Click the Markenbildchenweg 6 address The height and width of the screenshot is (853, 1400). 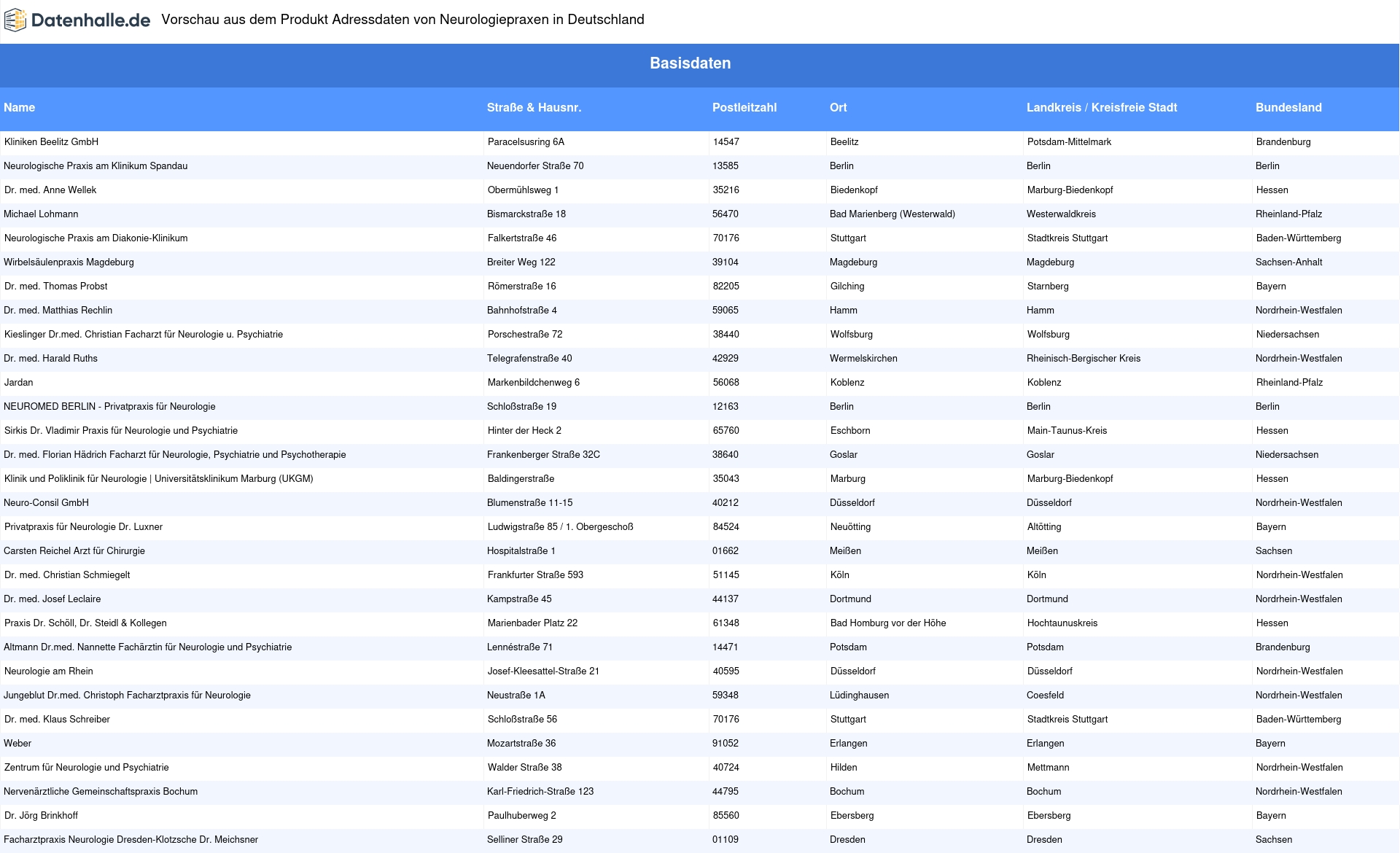534,383
